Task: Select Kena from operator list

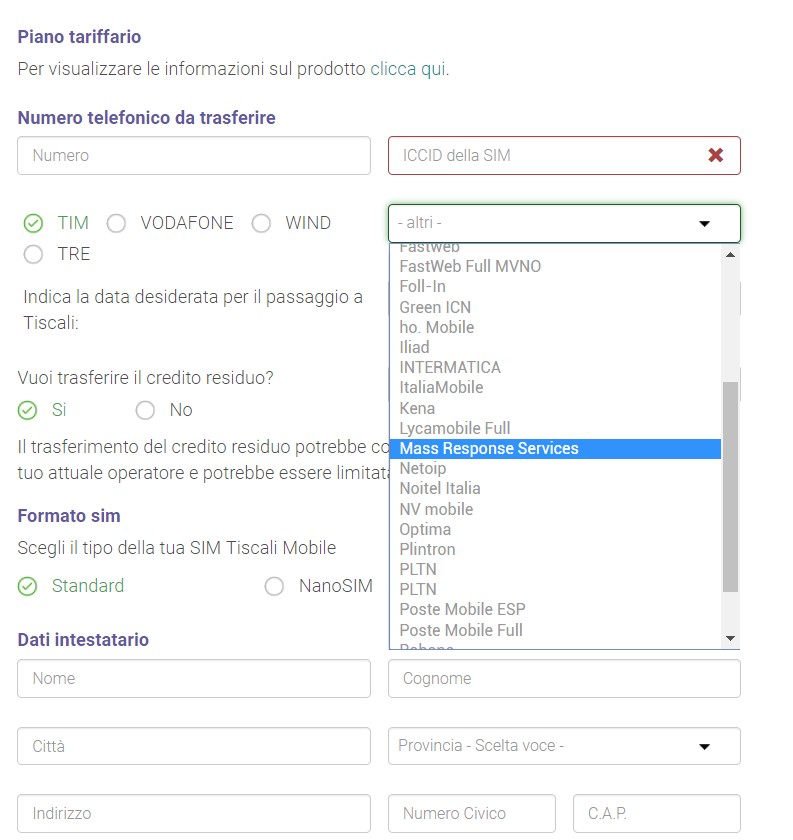Action: coord(417,408)
